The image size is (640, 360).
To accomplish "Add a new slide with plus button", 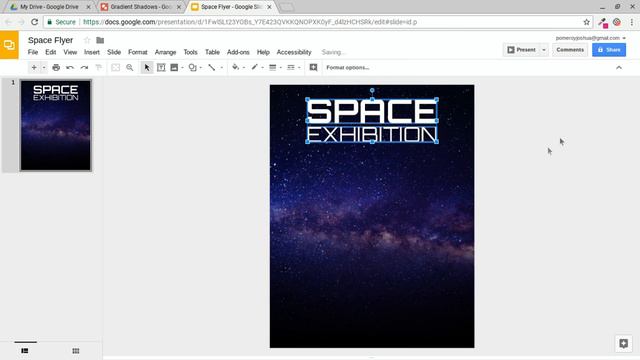I will [34, 68].
